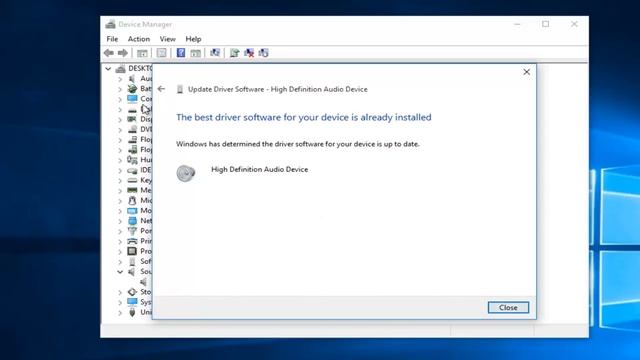Screen dimensions: 640x360
Task: Click the Back arrow in Device Manager toolbar
Action: click(x=109, y=53)
